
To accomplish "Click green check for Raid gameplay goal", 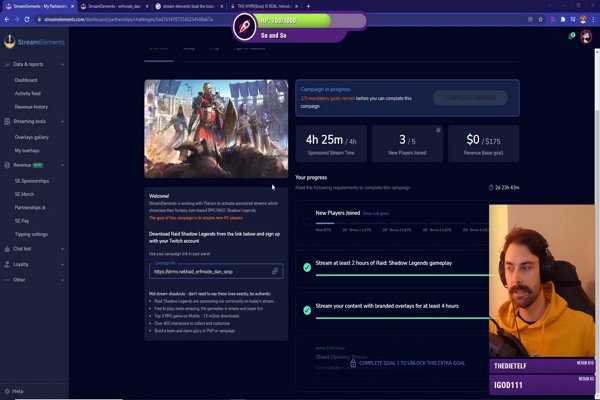I will pos(307,267).
